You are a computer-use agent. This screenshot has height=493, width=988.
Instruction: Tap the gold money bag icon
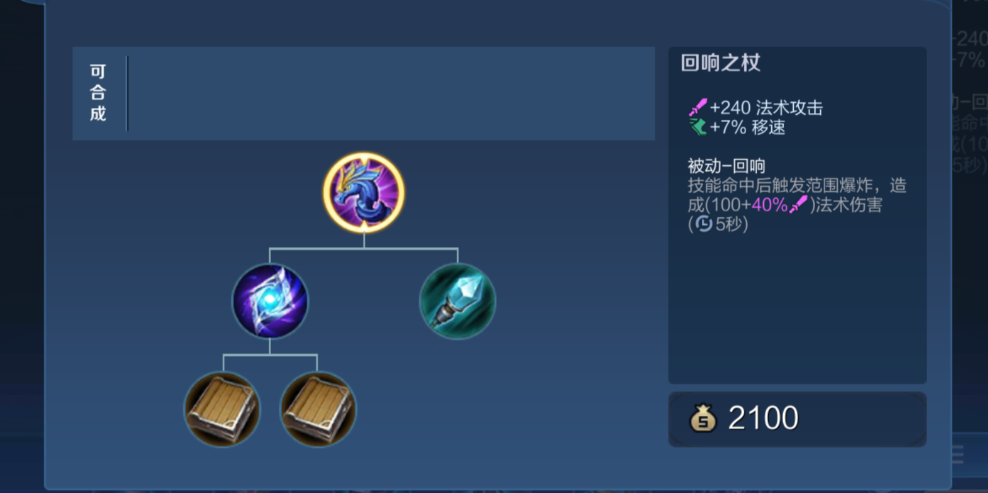coord(703,418)
